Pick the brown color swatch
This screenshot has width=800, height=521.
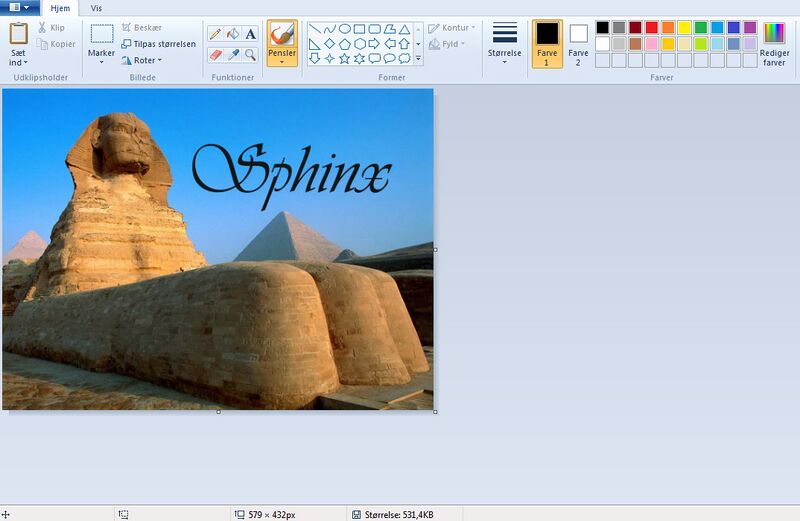tap(635, 44)
